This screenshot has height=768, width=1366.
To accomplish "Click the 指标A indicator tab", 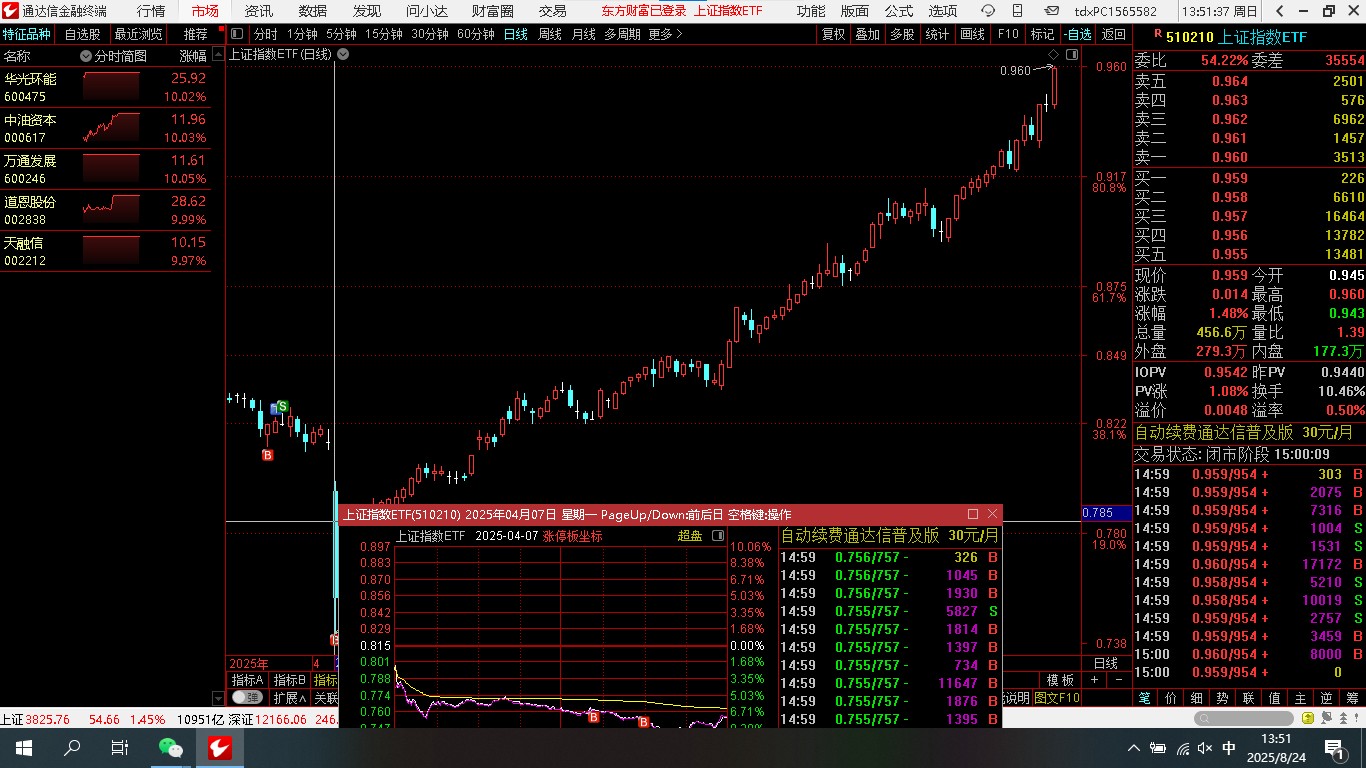I will [x=247, y=680].
